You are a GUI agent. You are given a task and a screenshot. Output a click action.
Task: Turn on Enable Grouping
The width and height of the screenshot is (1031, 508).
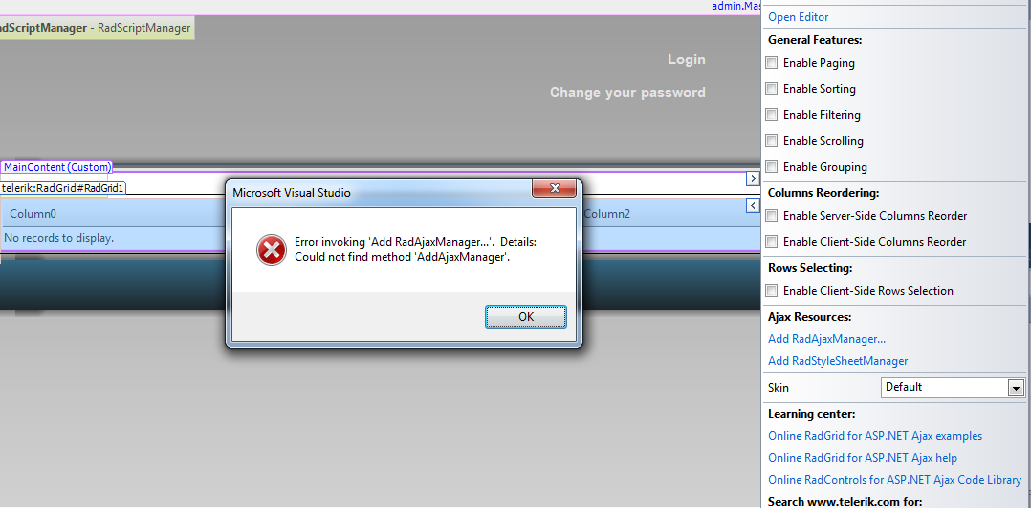pyautogui.click(x=772, y=167)
